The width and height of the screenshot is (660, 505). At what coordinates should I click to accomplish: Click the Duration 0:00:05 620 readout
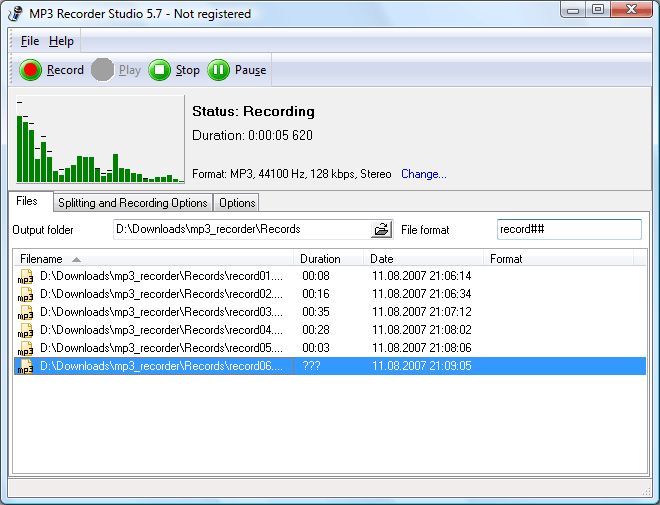(x=253, y=136)
